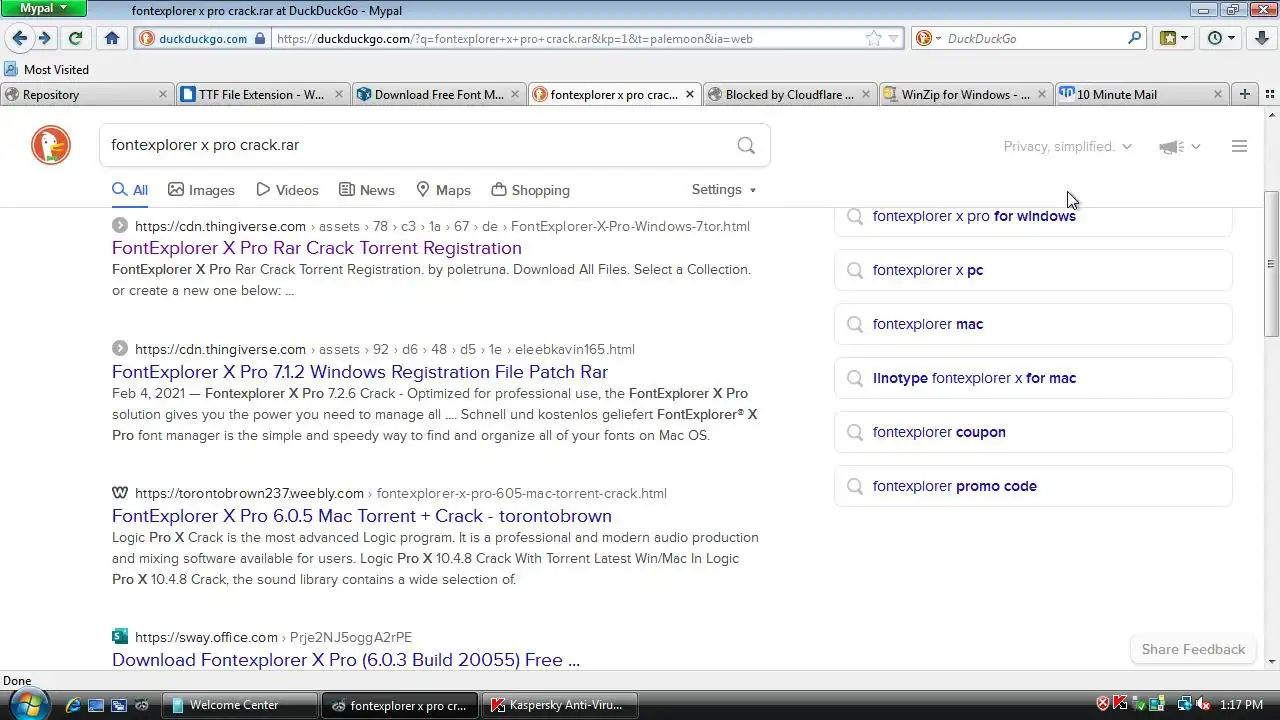Expand the Settings dropdown
The image size is (1280, 720).
click(724, 189)
